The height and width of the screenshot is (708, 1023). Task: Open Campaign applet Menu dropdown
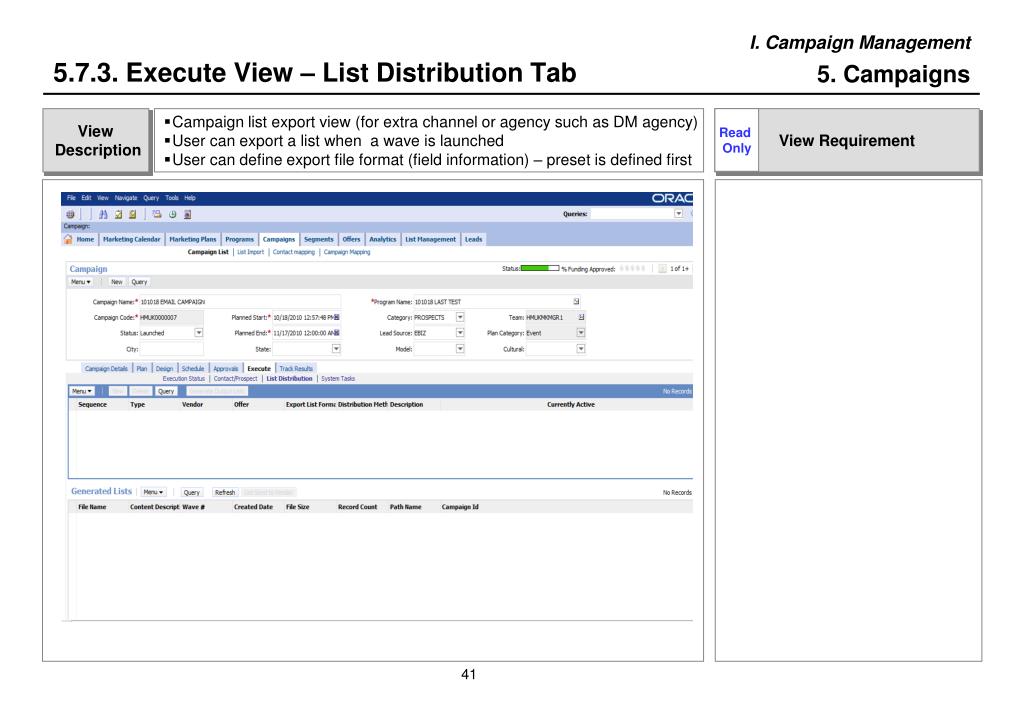[x=80, y=282]
